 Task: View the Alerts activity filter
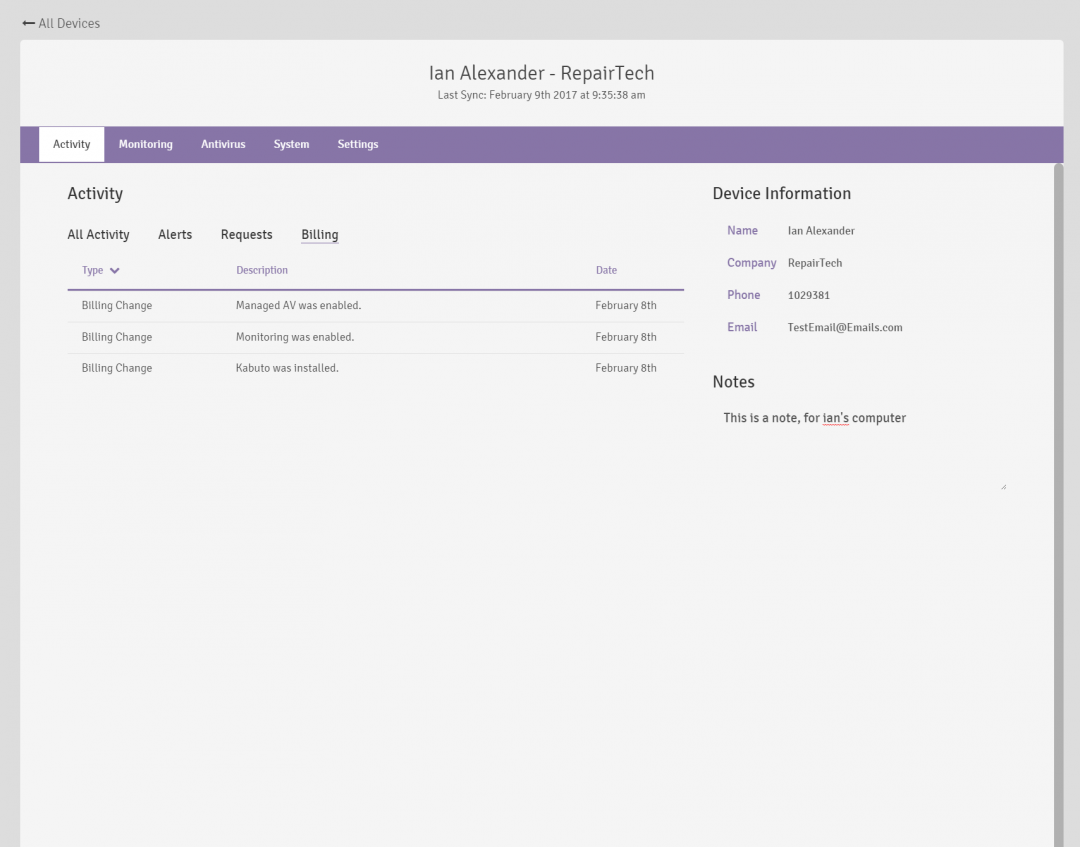pyautogui.click(x=175, y=234)
